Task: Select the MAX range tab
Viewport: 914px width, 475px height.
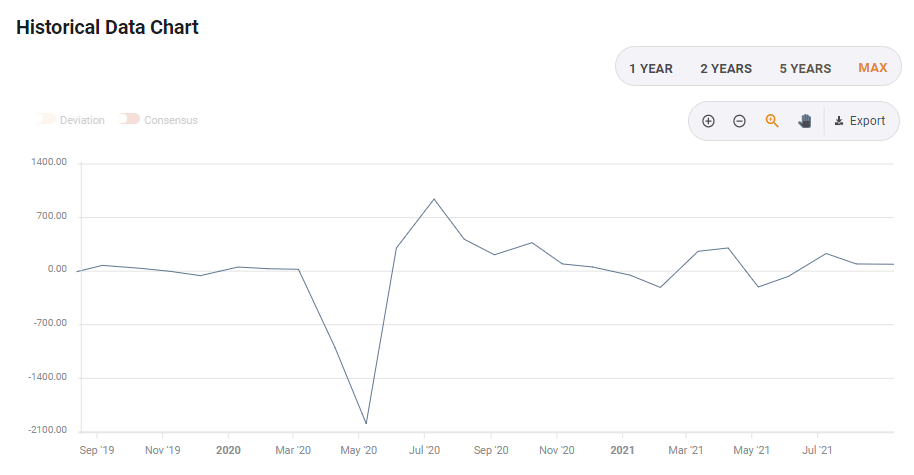Action: [x=872, y=68]
